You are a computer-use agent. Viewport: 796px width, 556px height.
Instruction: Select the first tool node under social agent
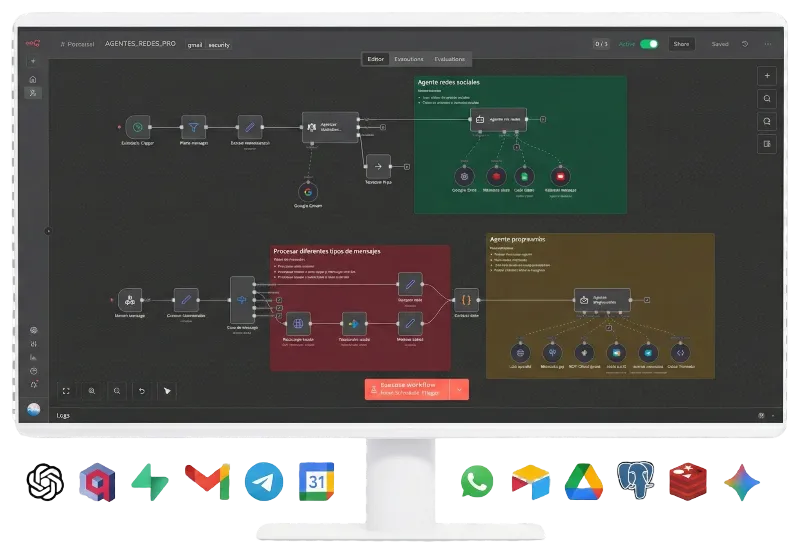click(464, 177)
